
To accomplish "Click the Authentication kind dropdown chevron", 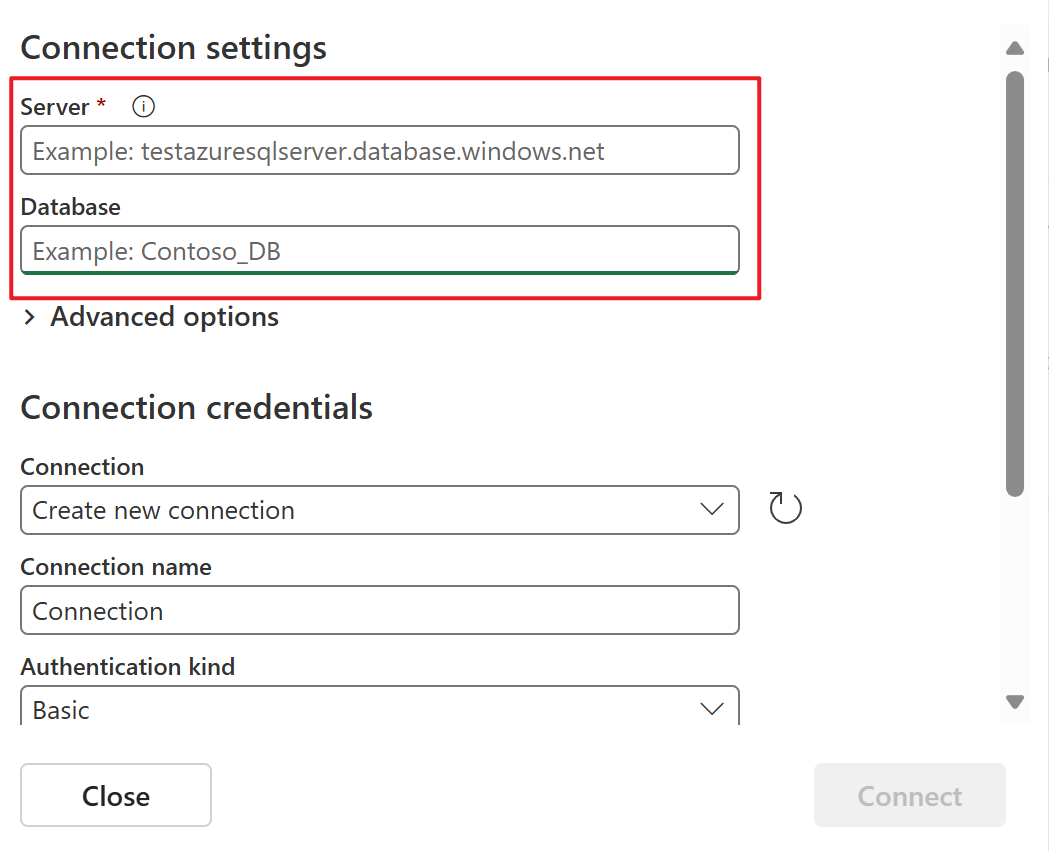I will click(712, 708).
